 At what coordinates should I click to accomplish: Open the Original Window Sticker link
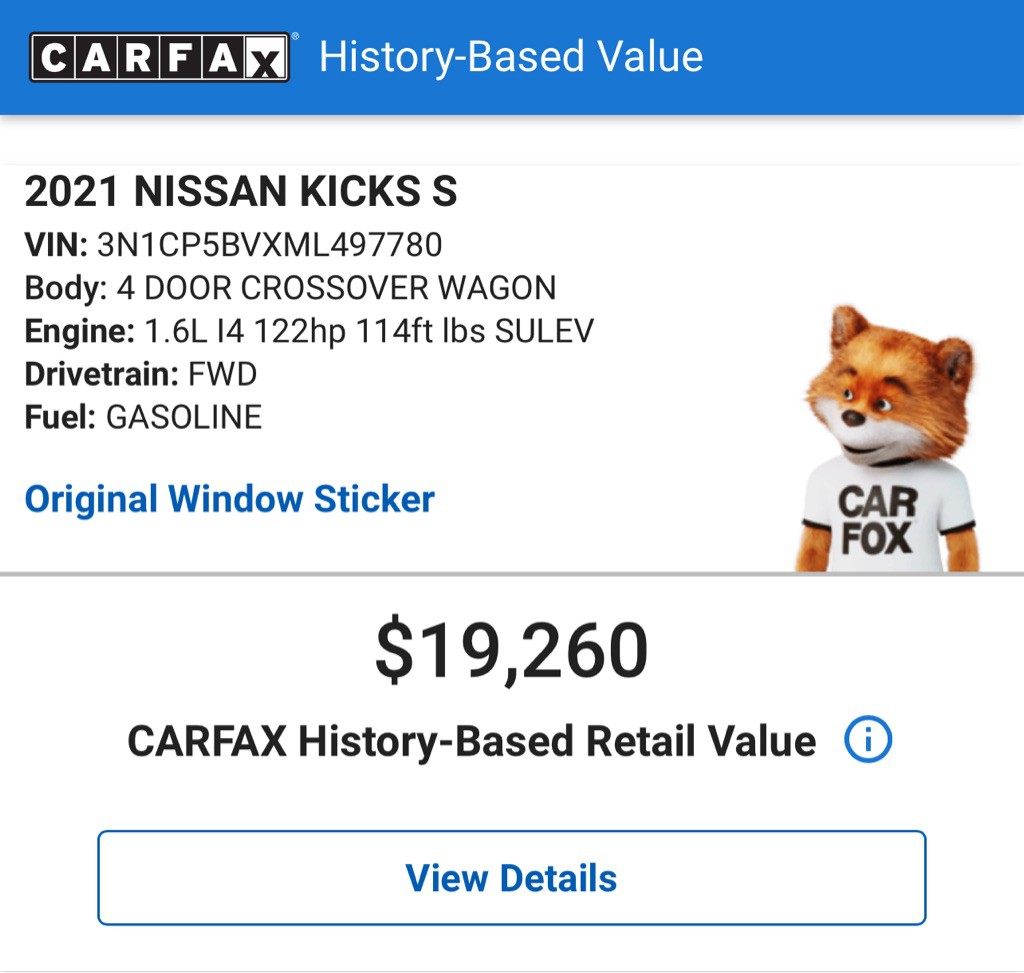pyautogui.click(x=229, y=499)
